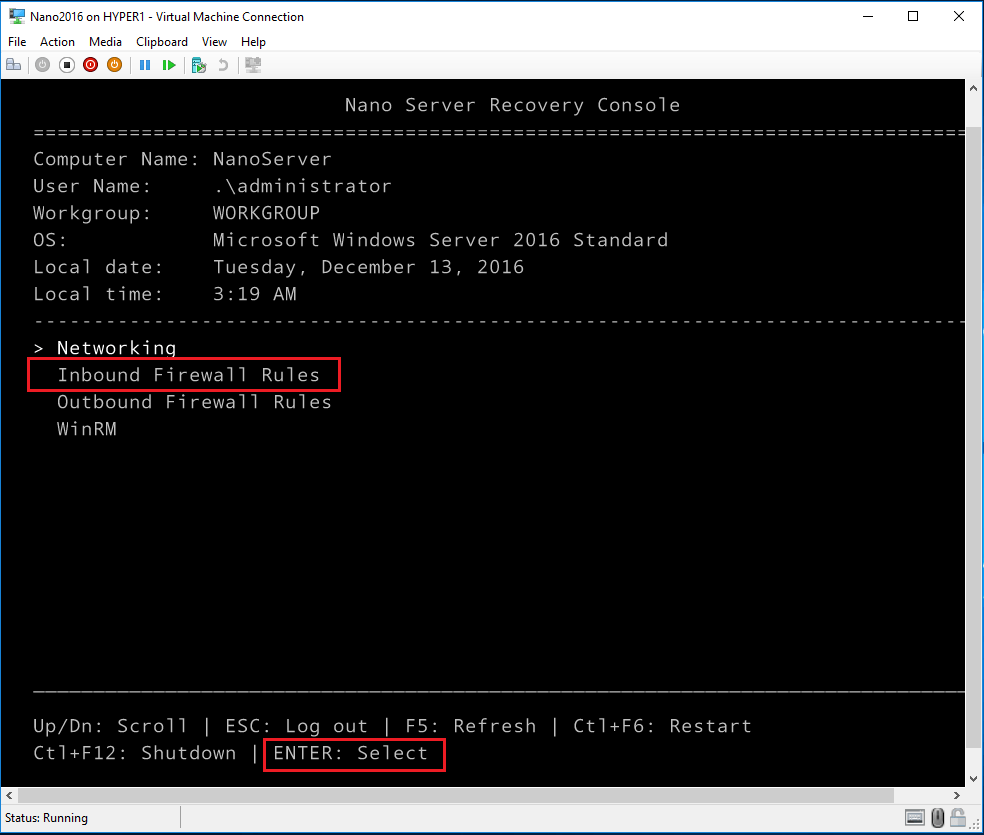Image resolution: width=984 pixels, height=835 pixels.
Task: Click the mouse capture status icon
Action: pos(936,818)
